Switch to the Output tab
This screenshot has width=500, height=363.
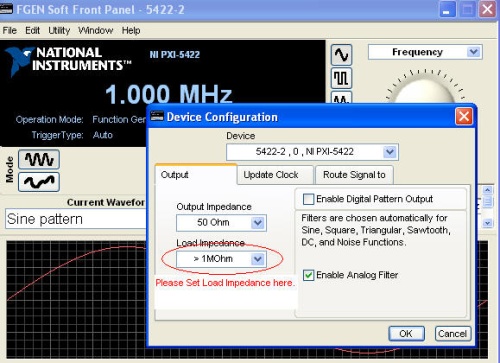point(196,175)
